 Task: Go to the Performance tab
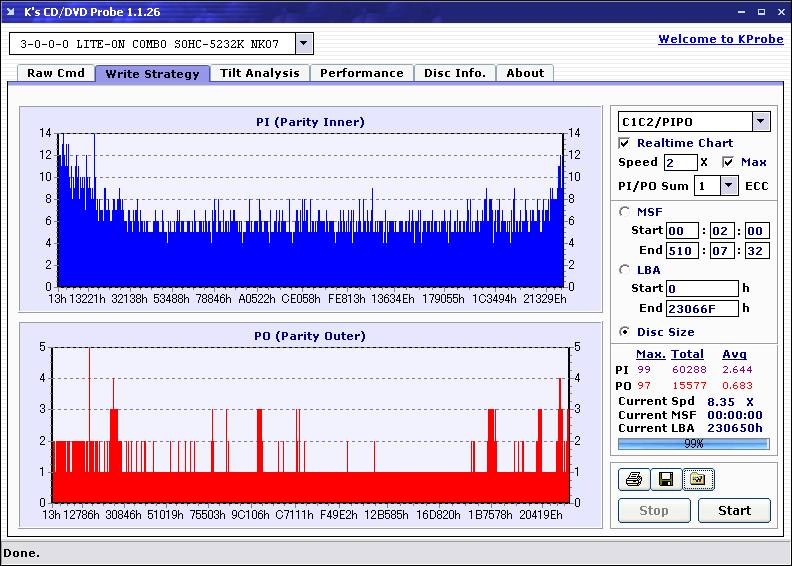click(x=361, y=73)
